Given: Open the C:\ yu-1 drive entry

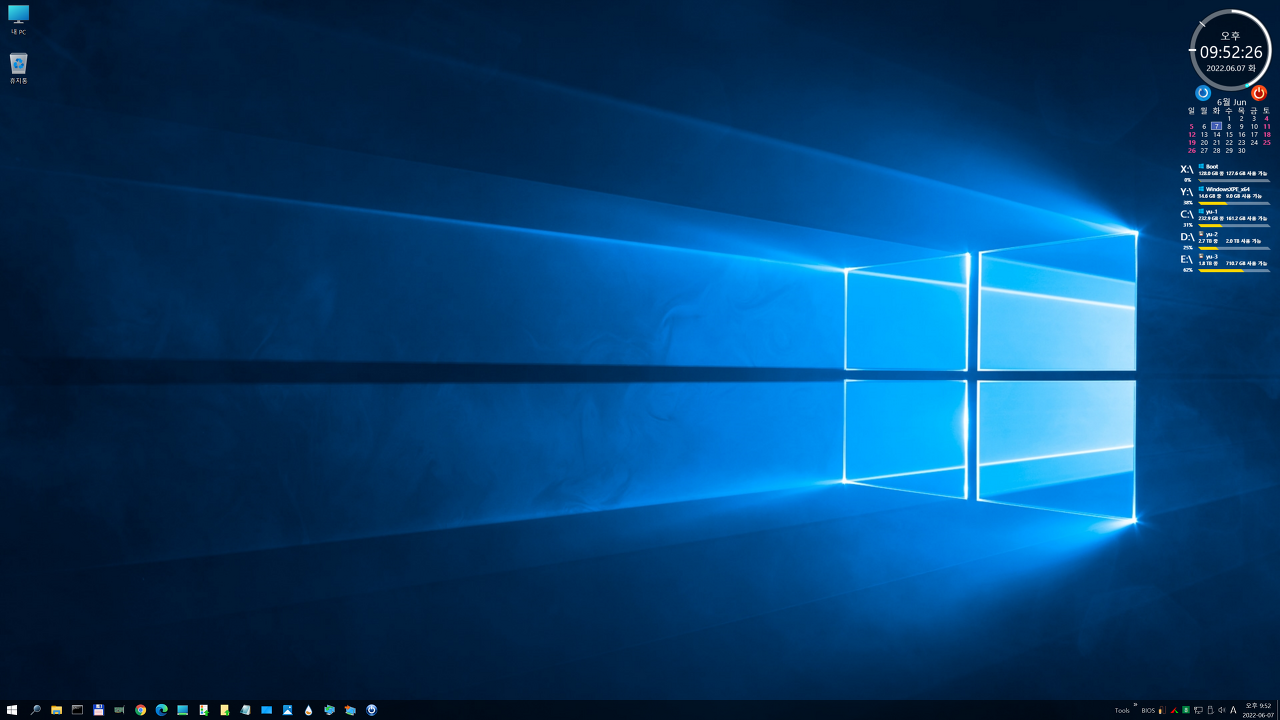Looking at the screenshot, I should click(1225, 218).
